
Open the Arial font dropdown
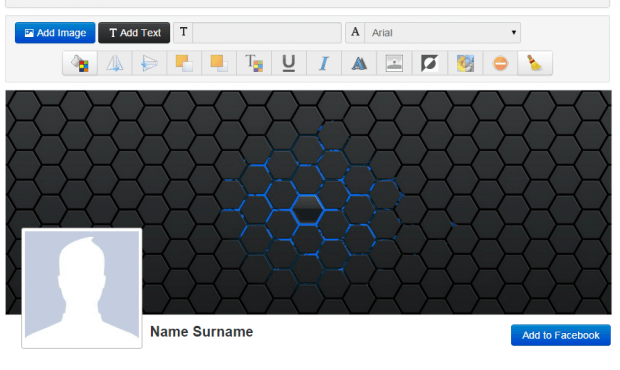coord(442,32)
